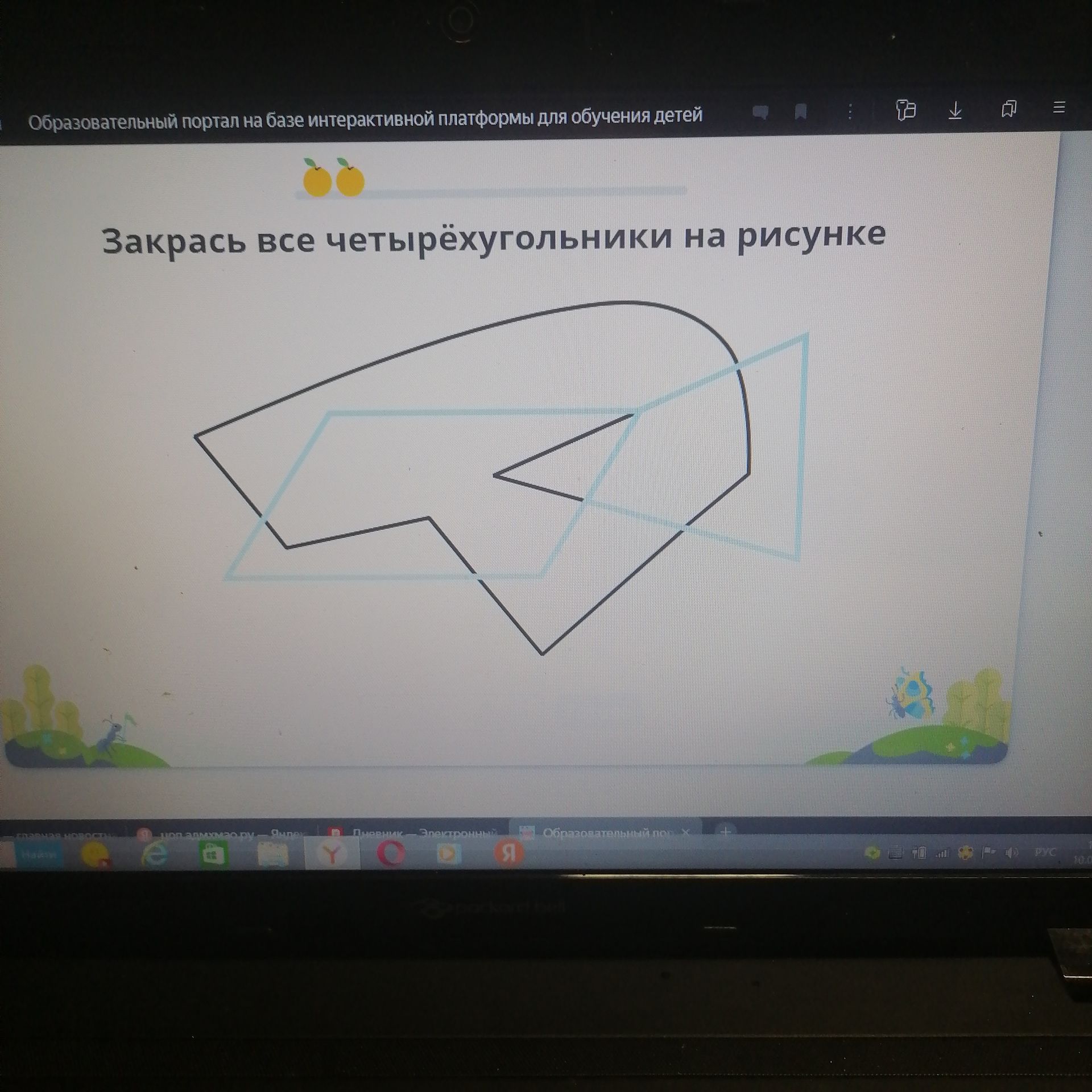1092x1092 pixels.
Task: Open the page reviews chat icon
Action: tap(760, 113)
